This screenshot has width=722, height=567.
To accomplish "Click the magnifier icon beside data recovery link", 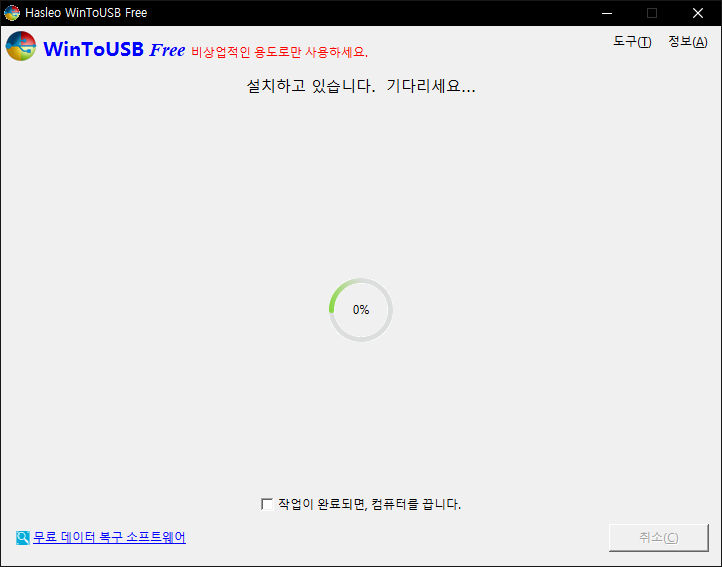I will pos(23,538).
